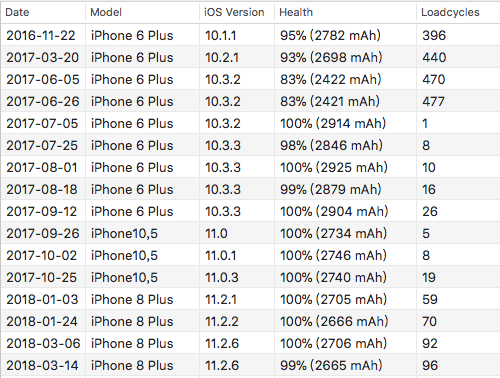Screen dimensions: 500x378
Task: Select first iPhone10,5 row dated 2017-09-26
Action: coord(250,233)
